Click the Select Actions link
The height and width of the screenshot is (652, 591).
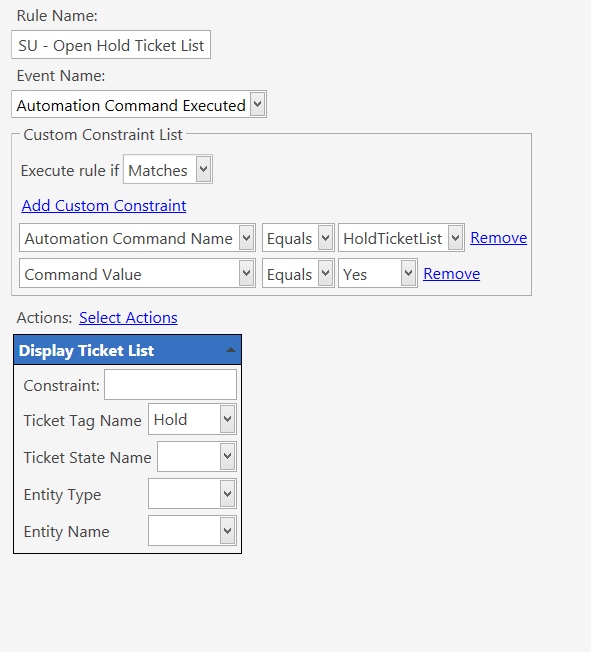(x=129, y=318)
